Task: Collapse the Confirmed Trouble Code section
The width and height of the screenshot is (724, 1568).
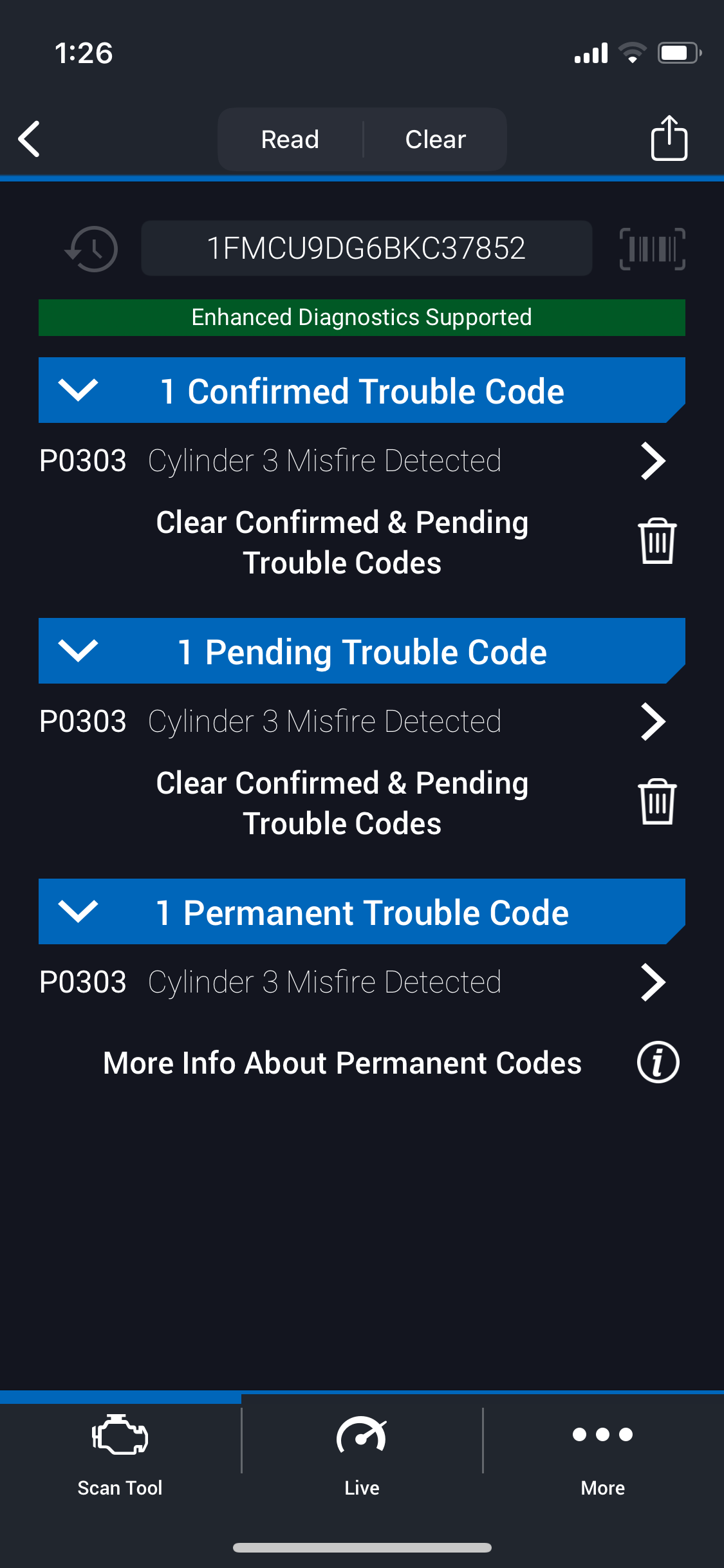Action: (78, 390)
